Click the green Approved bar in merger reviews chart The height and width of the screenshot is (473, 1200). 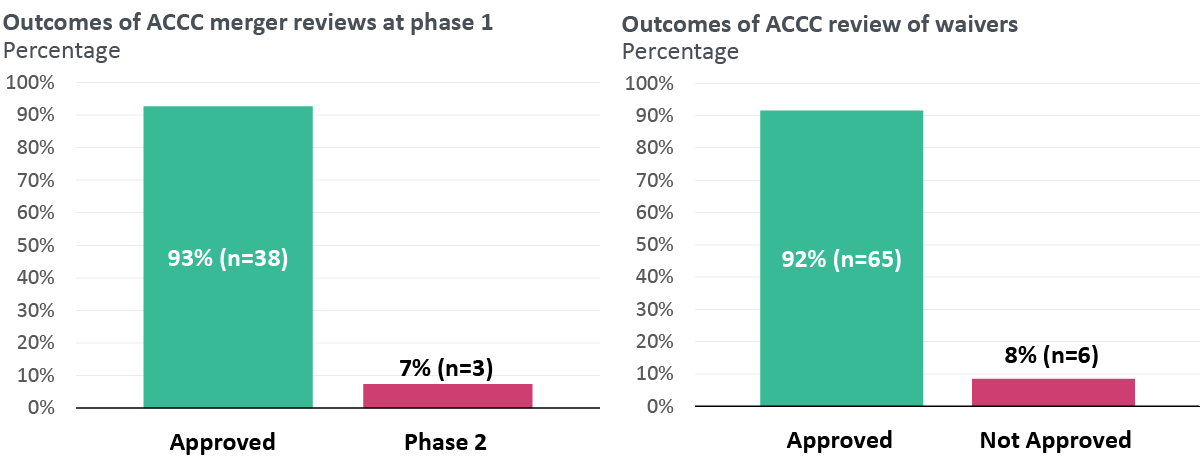coord(228,180)
